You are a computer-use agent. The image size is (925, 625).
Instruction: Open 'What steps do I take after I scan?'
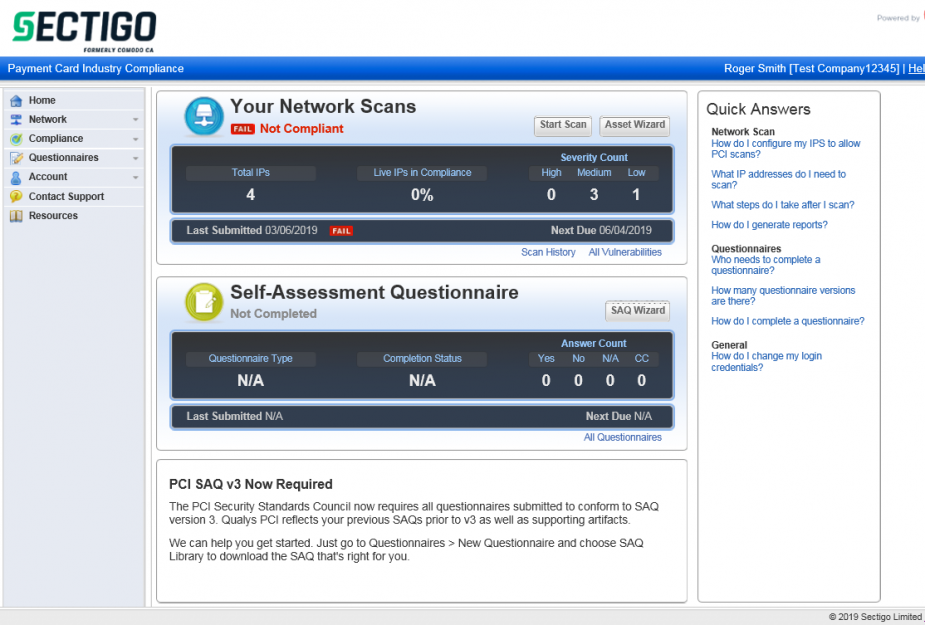(782, 205)
